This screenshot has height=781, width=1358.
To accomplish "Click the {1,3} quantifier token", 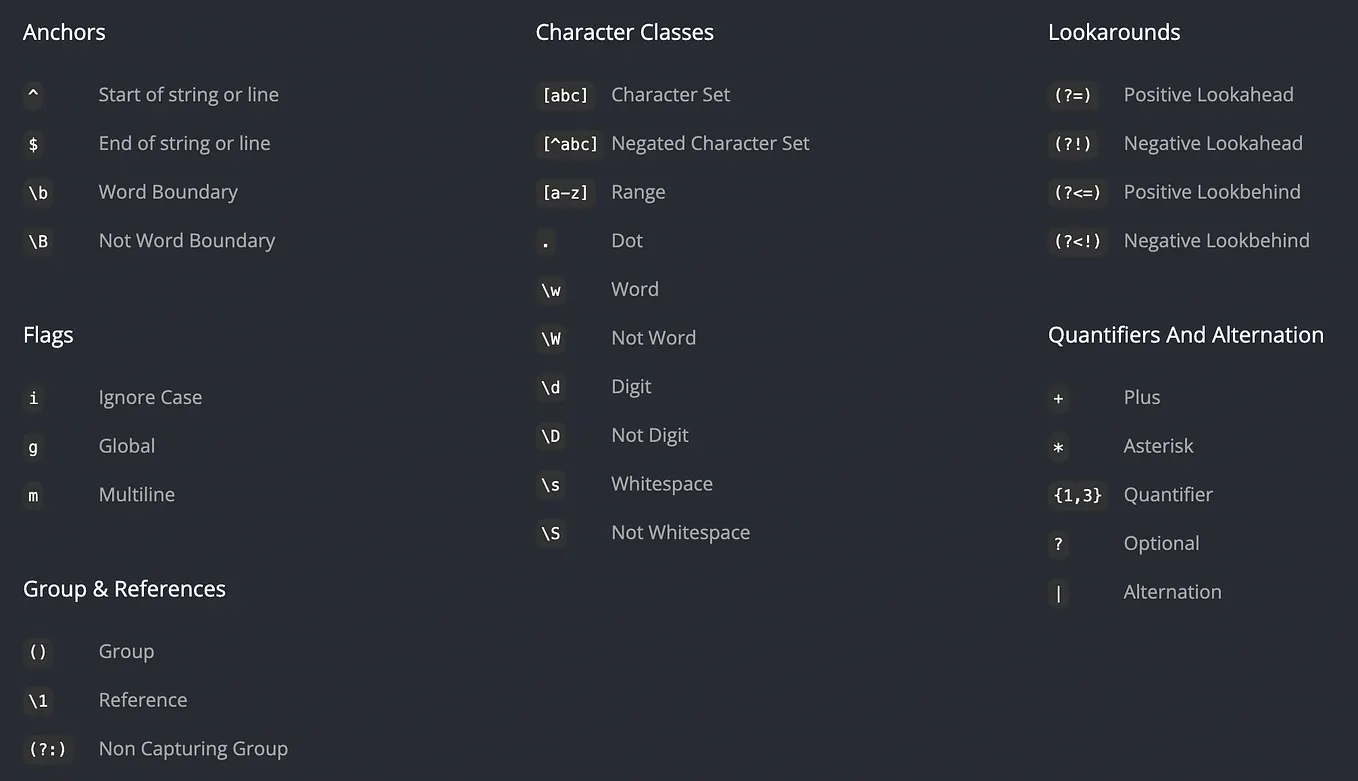I will coord(1077,496).
